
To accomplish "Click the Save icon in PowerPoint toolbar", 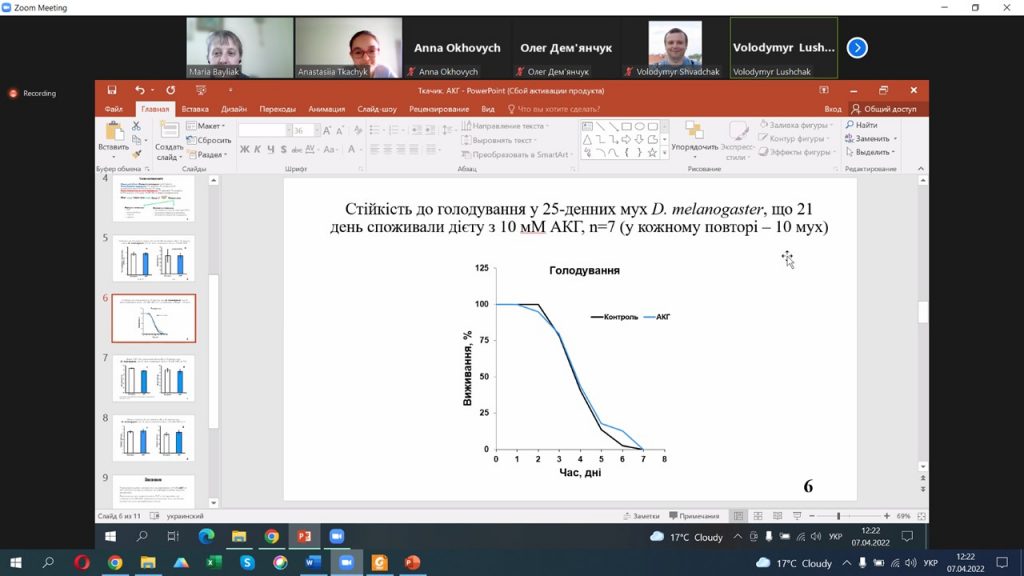I will click(x=112, y=90).
